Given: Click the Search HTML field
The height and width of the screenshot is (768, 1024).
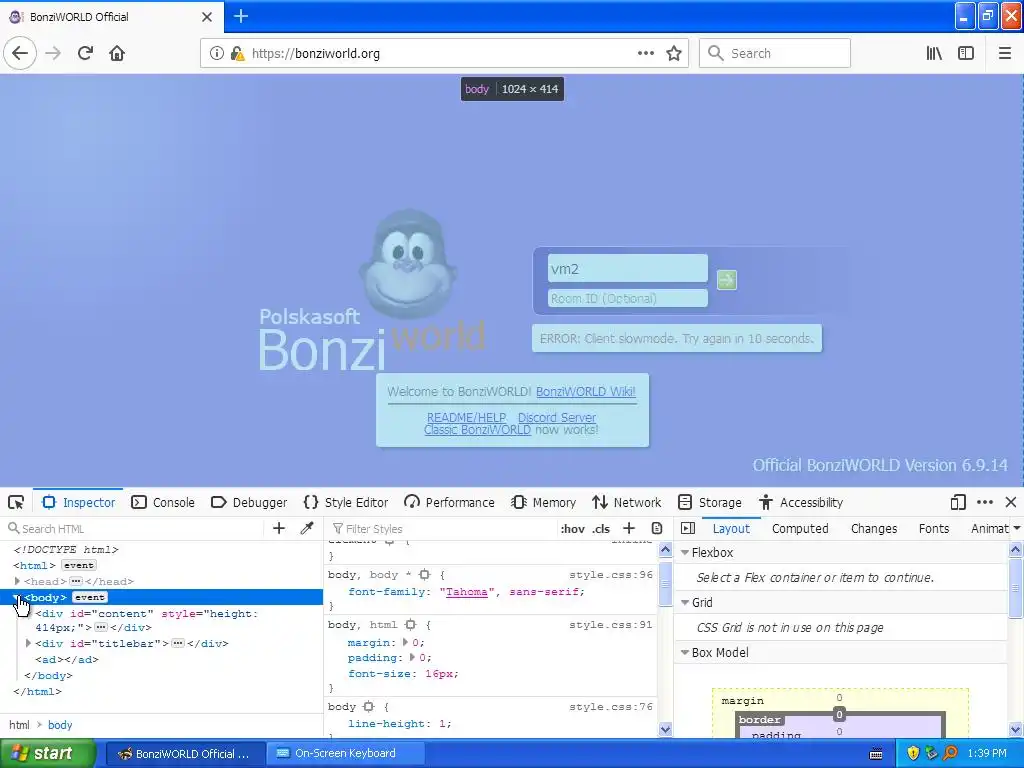Looking at the screenshot, I should pyautogui.click(x=134, y=528).
